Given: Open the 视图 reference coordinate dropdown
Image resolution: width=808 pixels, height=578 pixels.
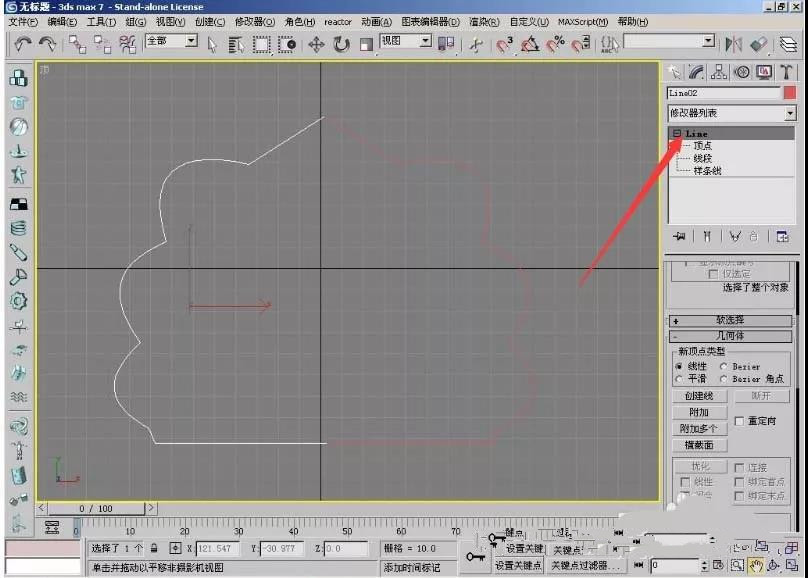Looking at the screenshot, I should [x=406, y=41].
